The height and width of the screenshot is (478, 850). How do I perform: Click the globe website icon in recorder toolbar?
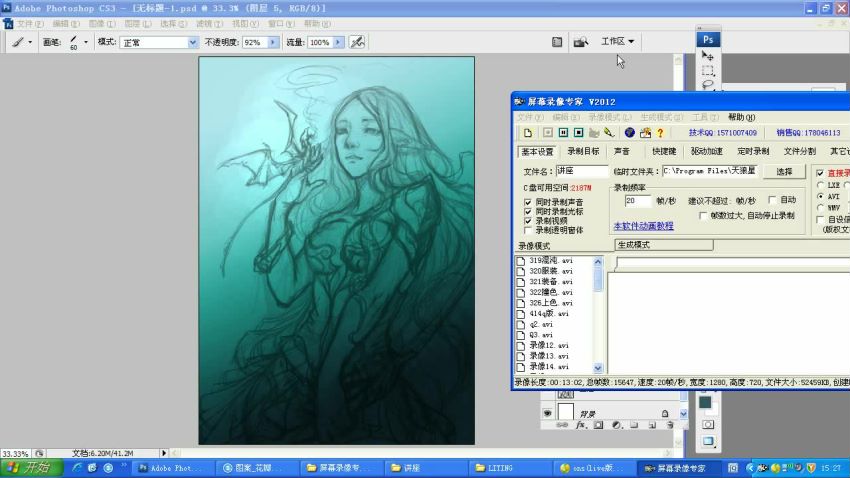click(629, 133)
